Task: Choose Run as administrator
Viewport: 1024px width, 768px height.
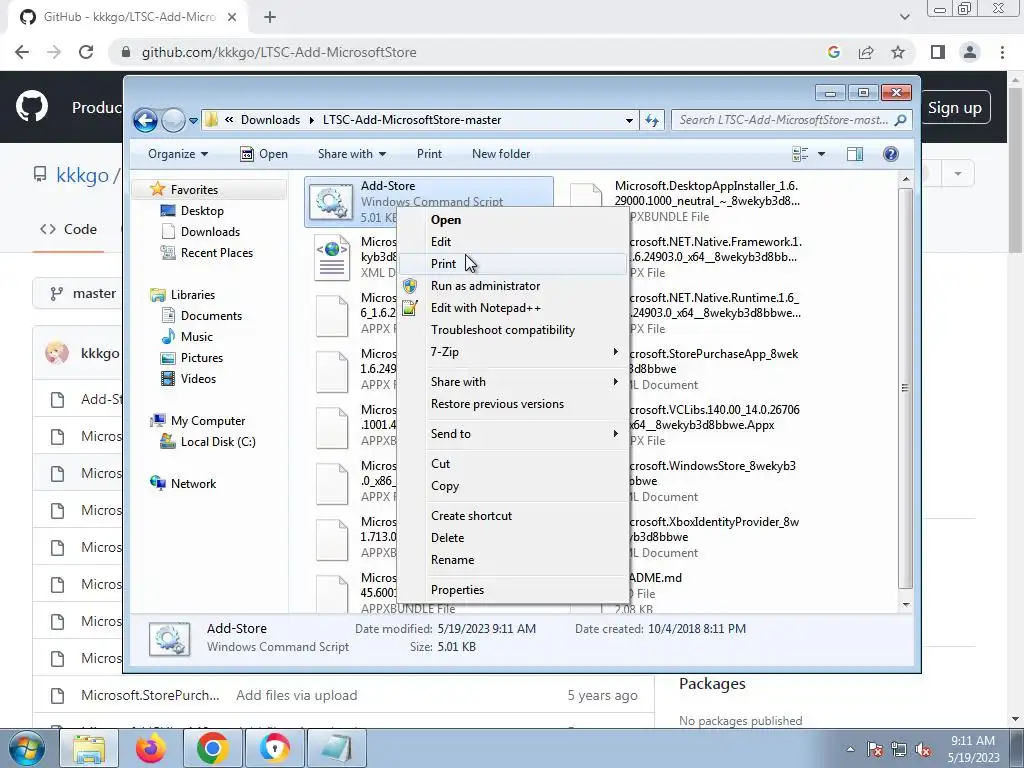Action: tap(512, 286)
